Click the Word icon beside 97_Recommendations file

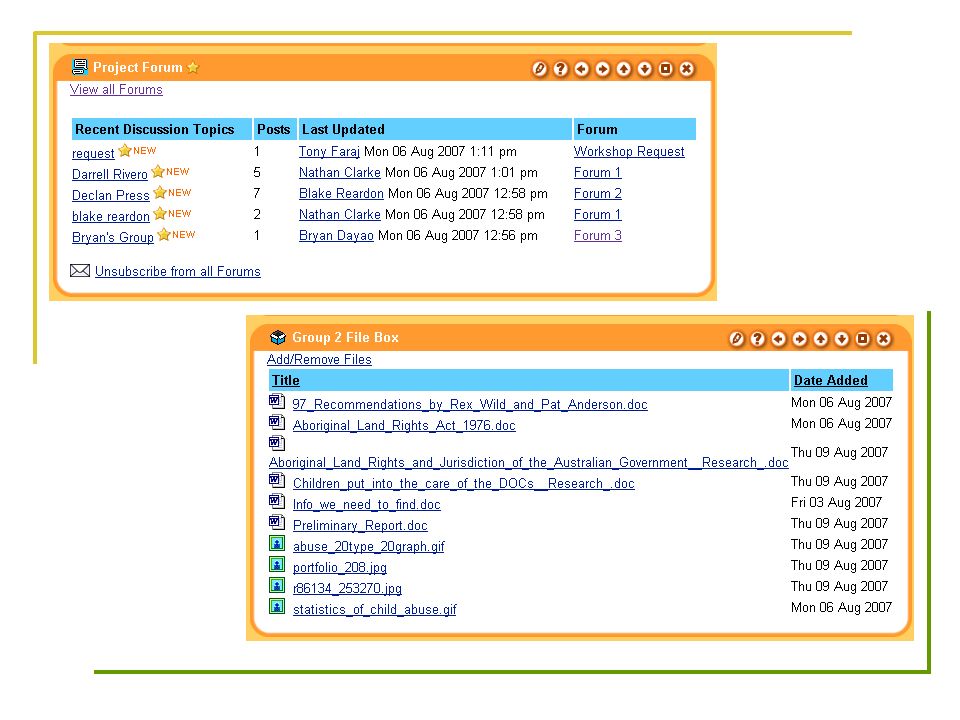click(x=277, y=402)
